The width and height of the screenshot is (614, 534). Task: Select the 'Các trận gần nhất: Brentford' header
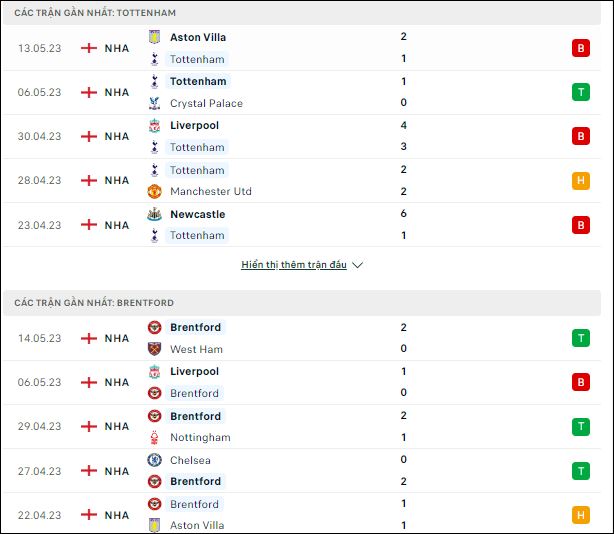(x=302, y=303)
